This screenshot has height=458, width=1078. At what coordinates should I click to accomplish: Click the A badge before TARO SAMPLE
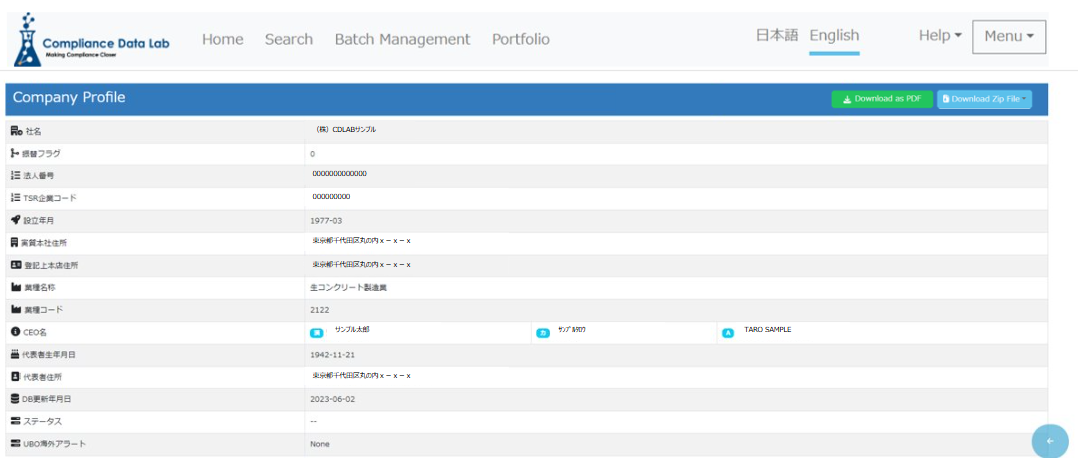pos(728,333)
